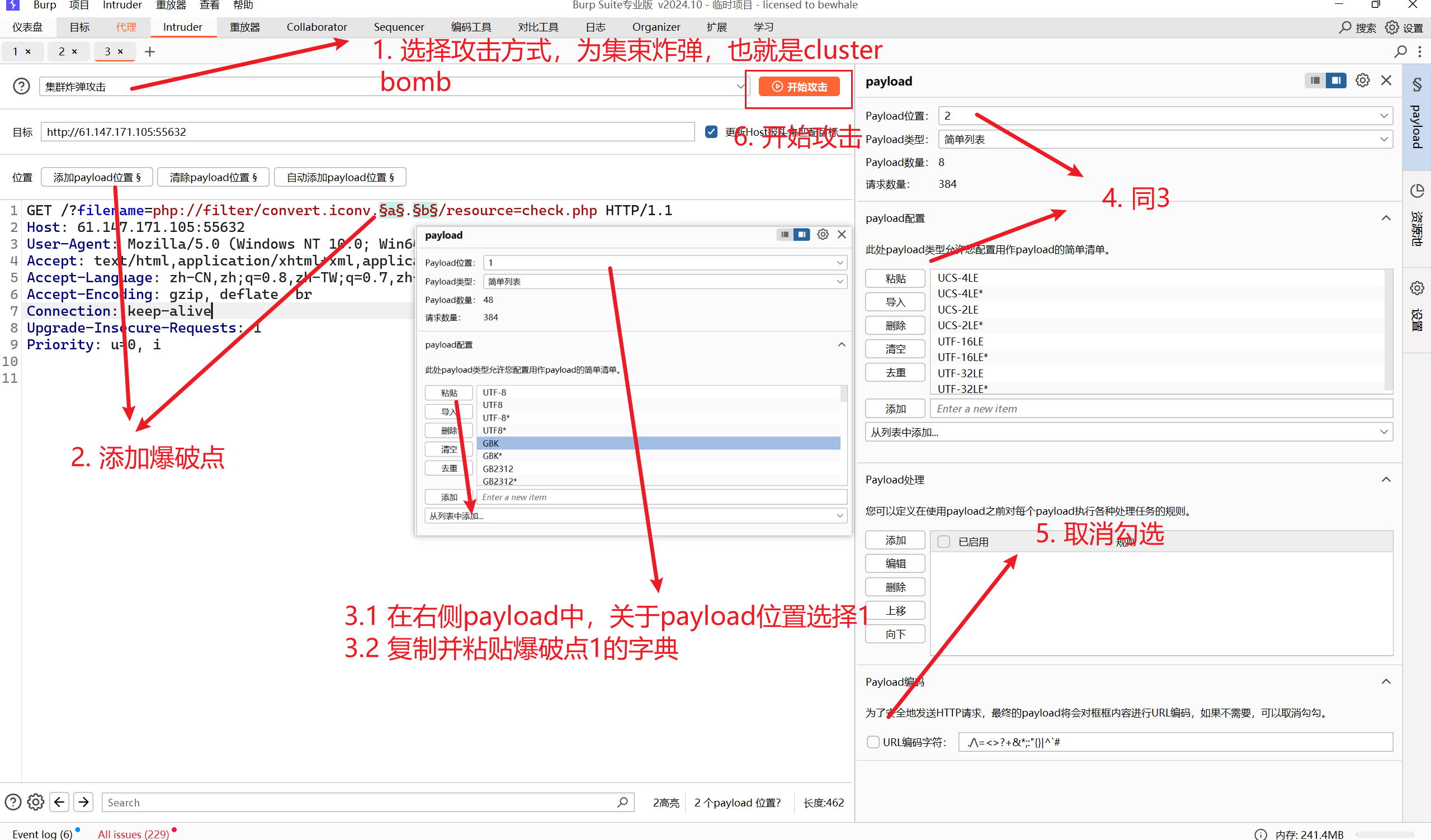
Task: Open the payload panel settings gear icon
Action: (1363, 80)
